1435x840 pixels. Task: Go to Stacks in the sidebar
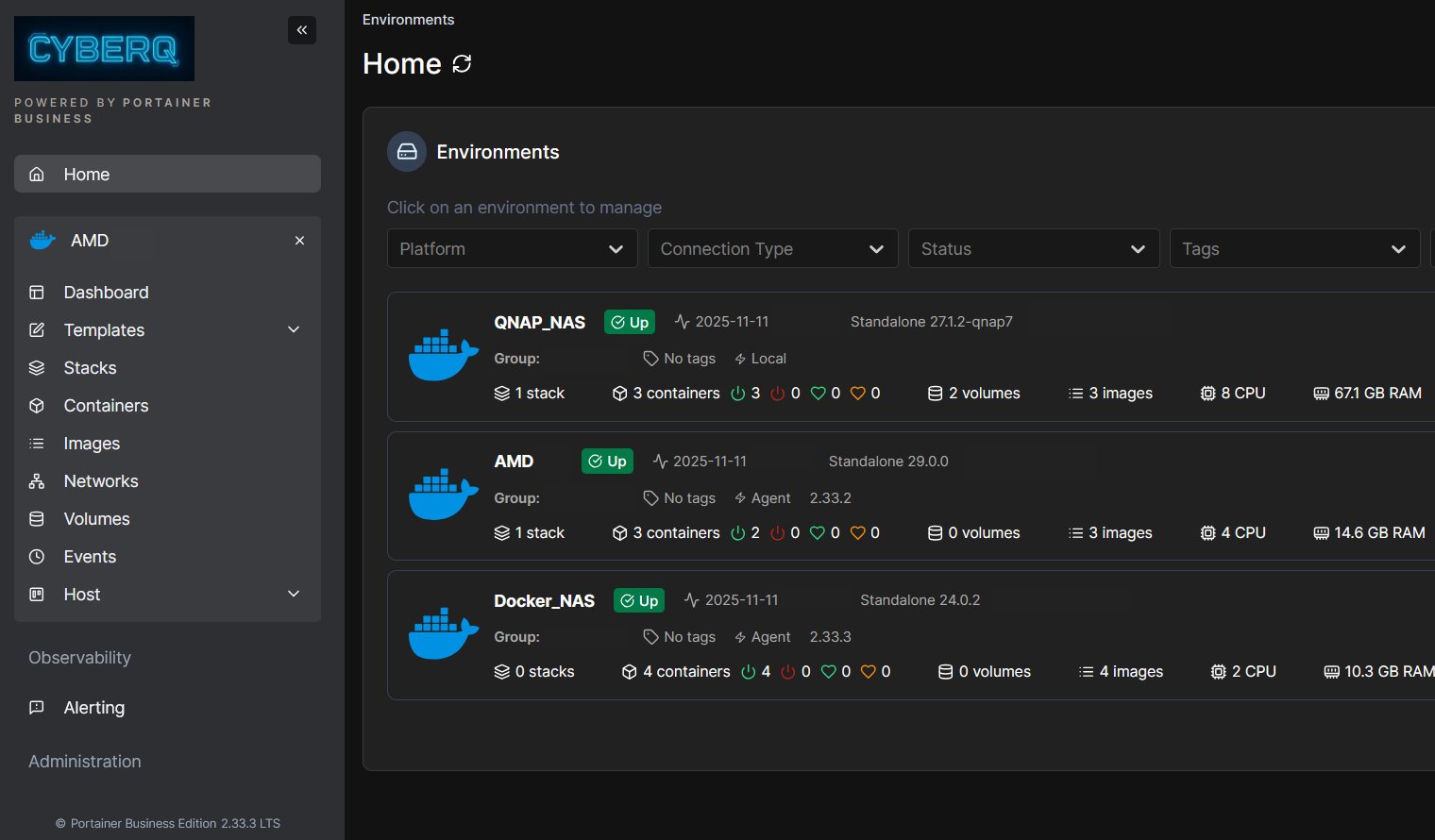point(90,368)
